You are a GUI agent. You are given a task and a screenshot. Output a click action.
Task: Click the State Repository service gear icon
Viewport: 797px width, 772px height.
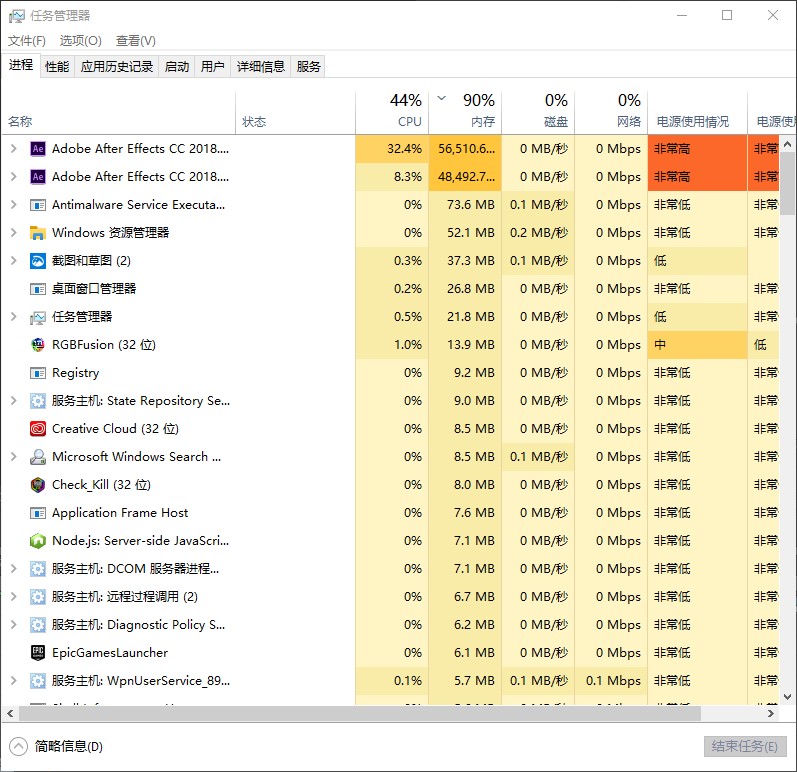coord(38,401)
